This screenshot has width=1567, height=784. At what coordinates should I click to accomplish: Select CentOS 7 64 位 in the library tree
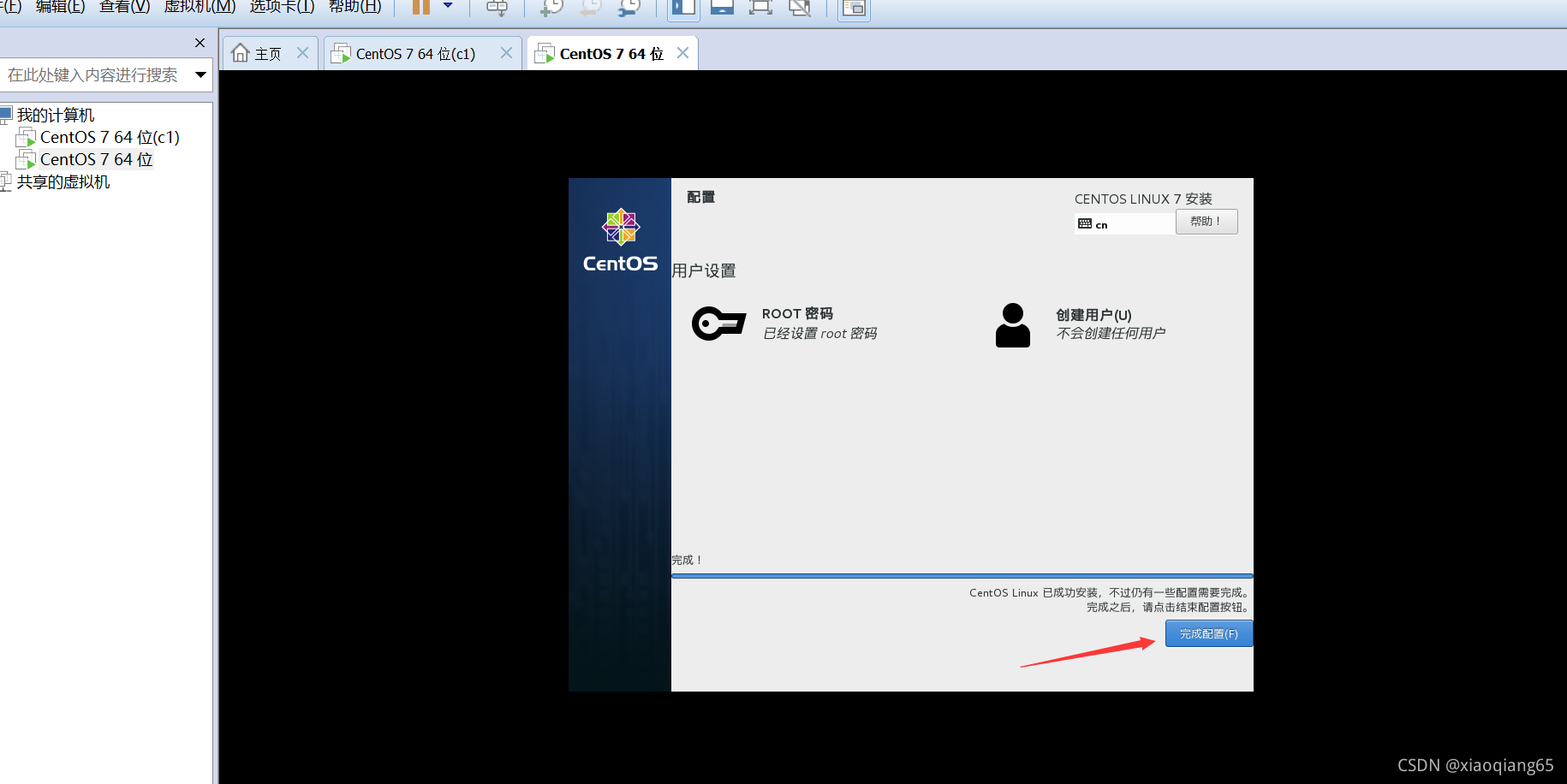click(x=97, y=159)
